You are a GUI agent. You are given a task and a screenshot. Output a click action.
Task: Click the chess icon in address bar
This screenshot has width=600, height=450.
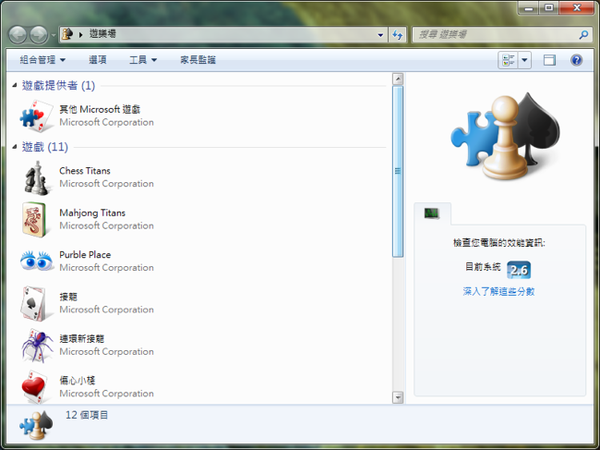(67, 34)
